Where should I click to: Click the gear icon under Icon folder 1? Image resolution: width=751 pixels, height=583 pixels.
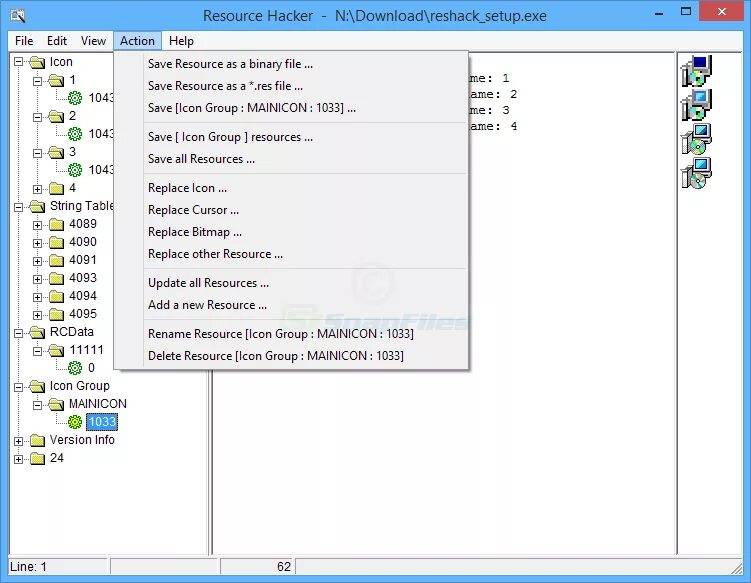(x=75, y=98)
